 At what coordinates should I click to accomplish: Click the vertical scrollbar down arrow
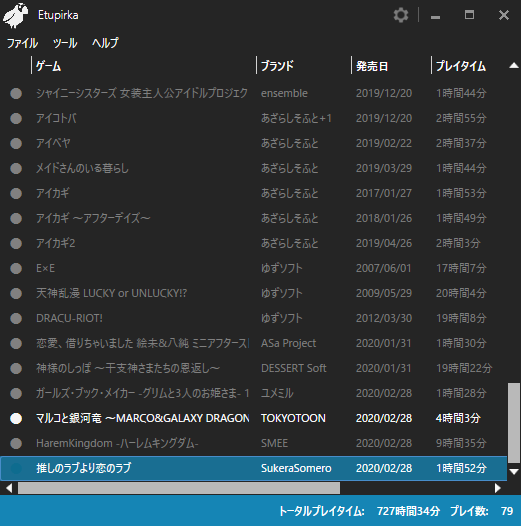click(x=514, y=472)
